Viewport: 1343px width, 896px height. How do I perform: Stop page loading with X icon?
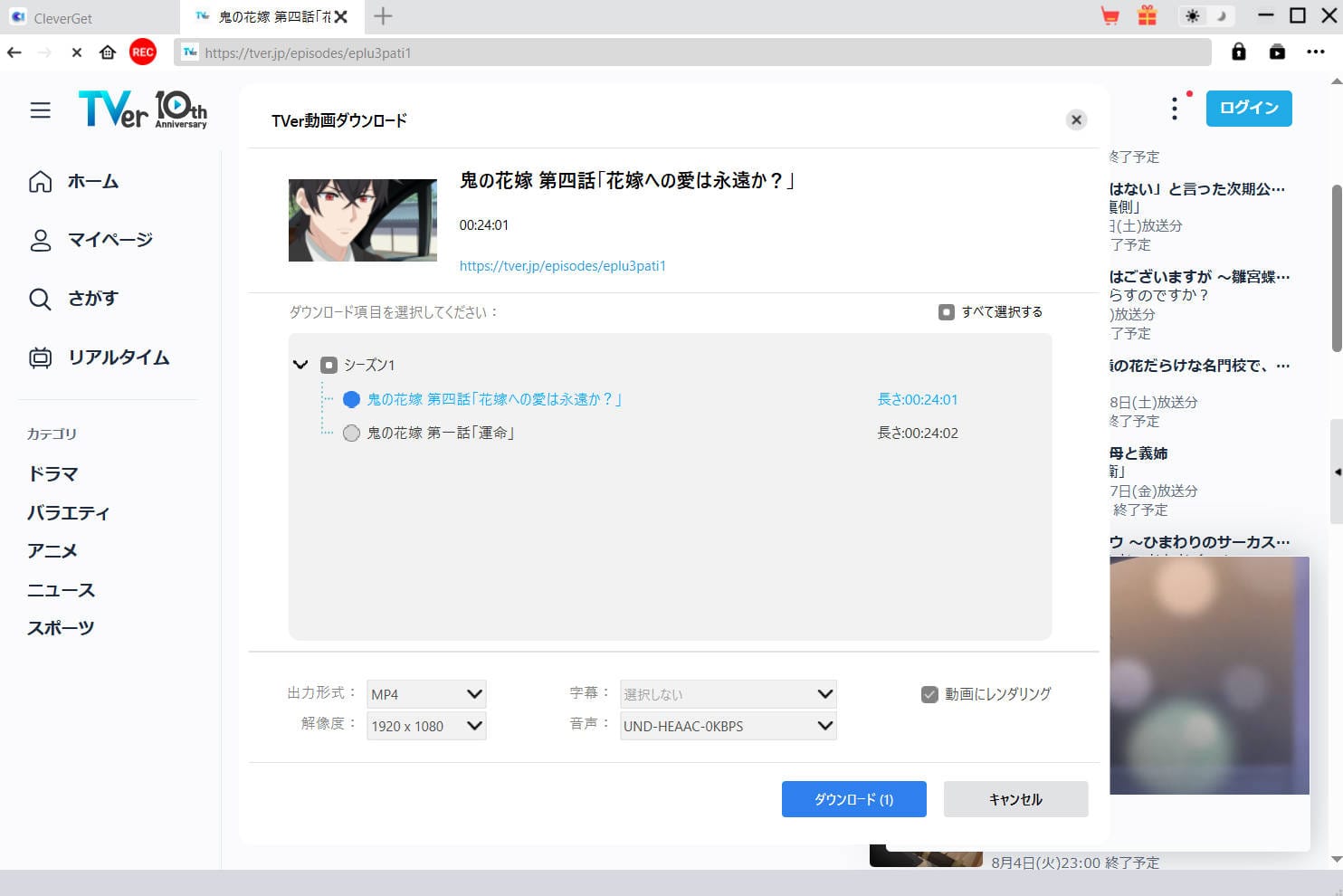77,52
